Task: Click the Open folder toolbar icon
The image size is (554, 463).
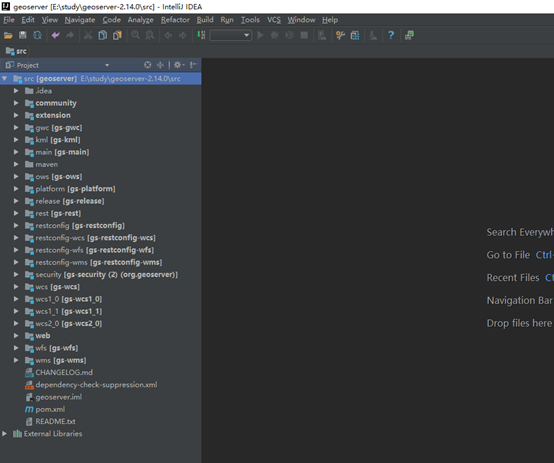Action: point(8,35)
